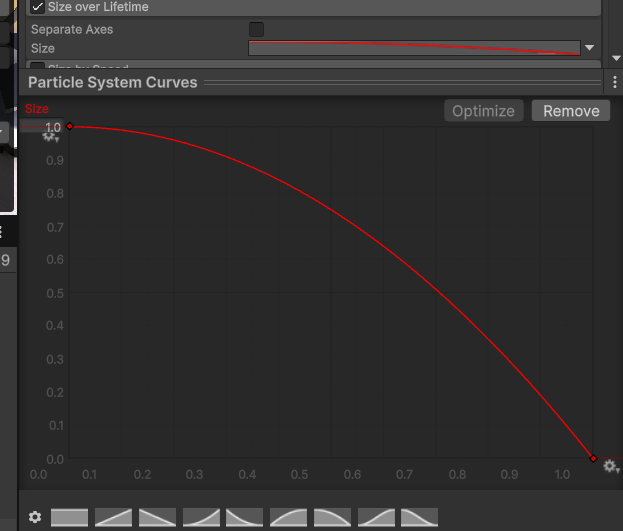Open the Size curve mode dropdown arrow
623x531 pixels.
(590, 48)
